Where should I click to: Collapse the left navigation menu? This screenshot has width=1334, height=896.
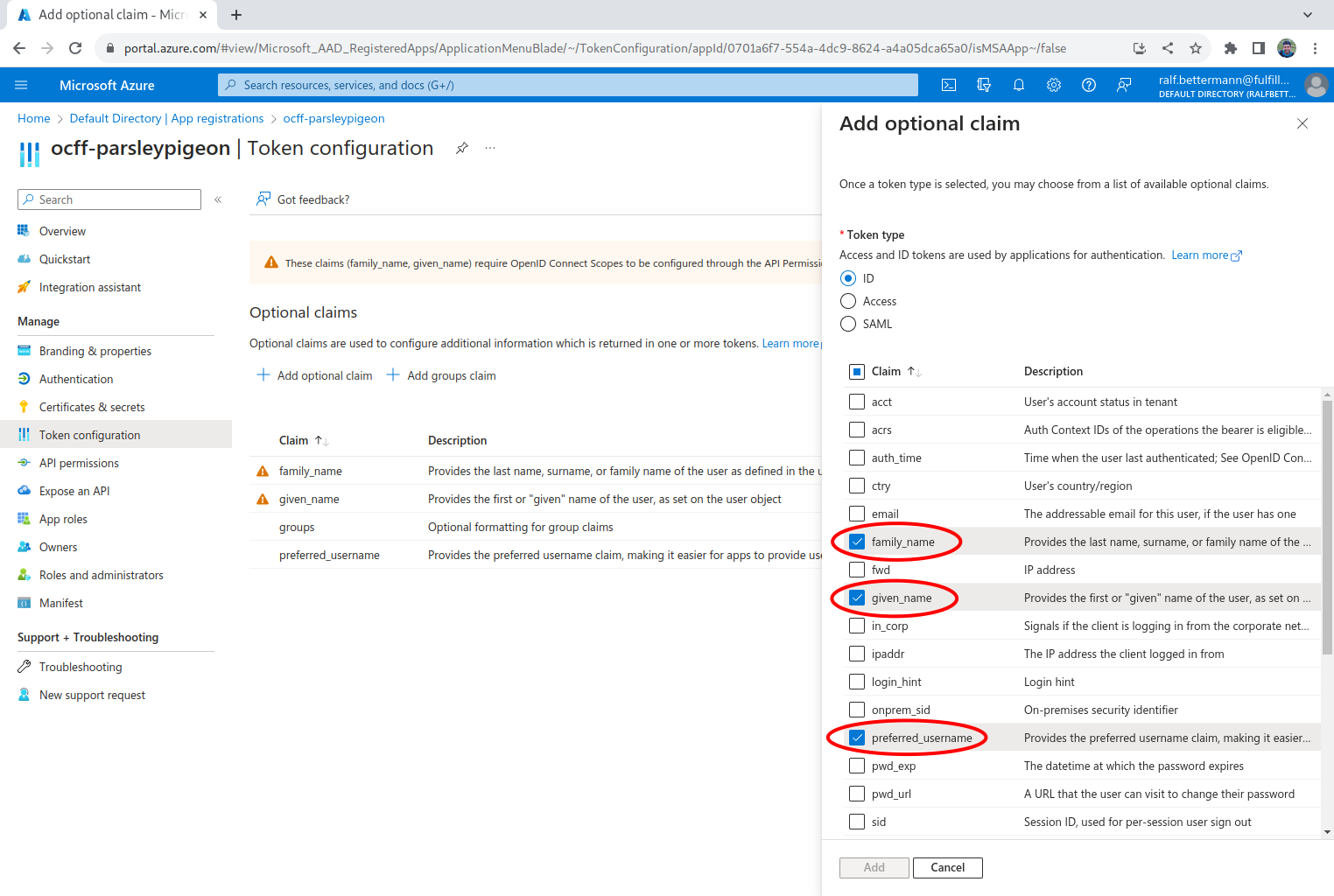[218, 199]
